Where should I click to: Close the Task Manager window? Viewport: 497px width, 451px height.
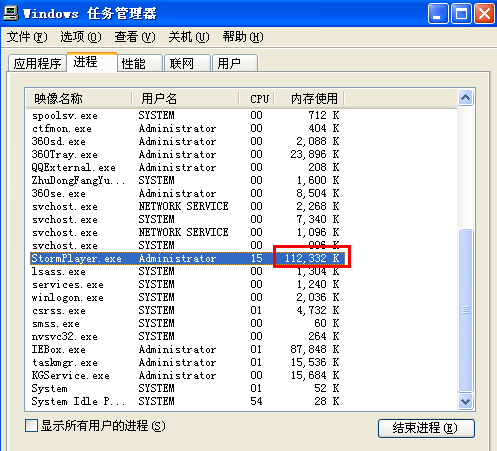coord(484,14)
